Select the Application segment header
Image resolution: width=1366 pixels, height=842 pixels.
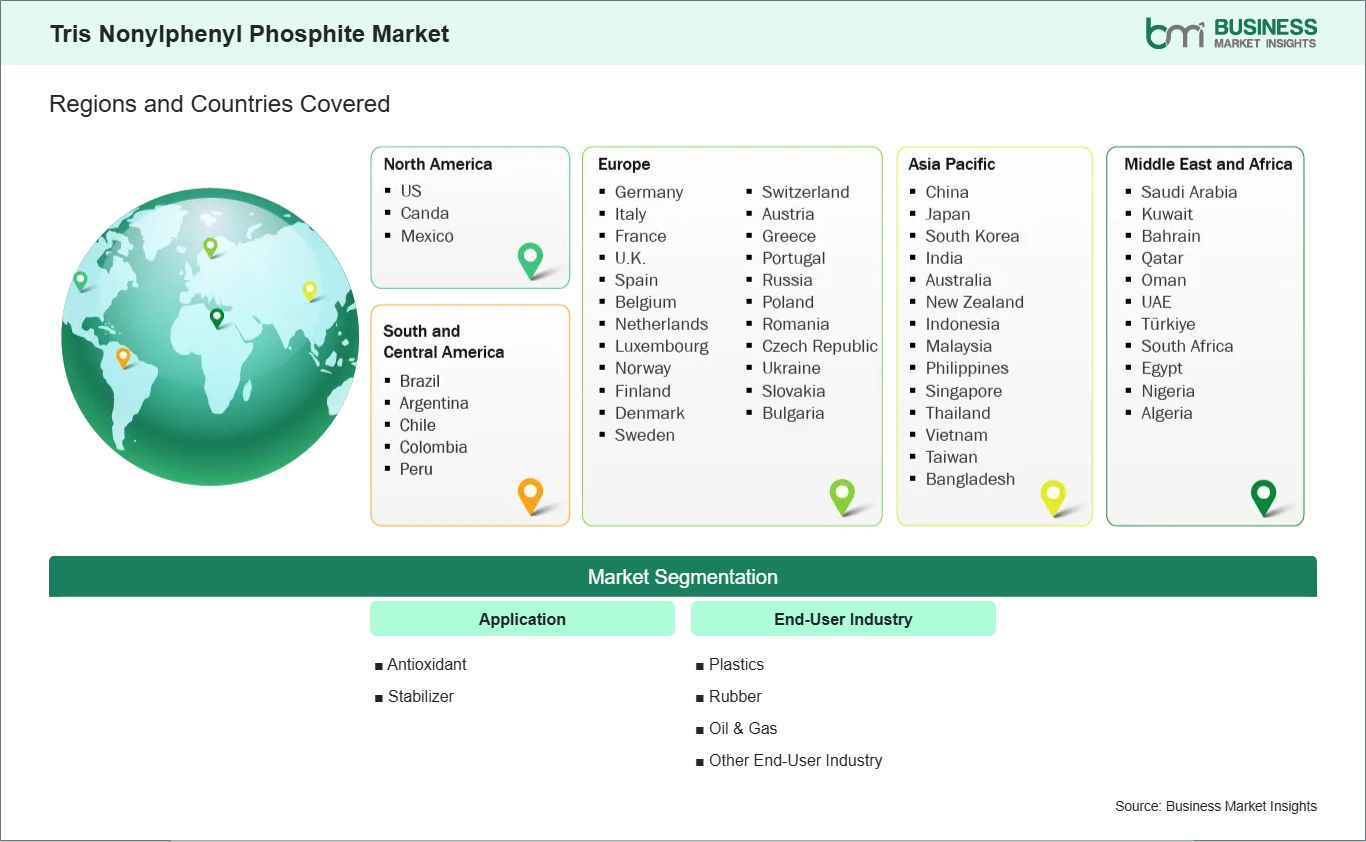coord(522,619)
